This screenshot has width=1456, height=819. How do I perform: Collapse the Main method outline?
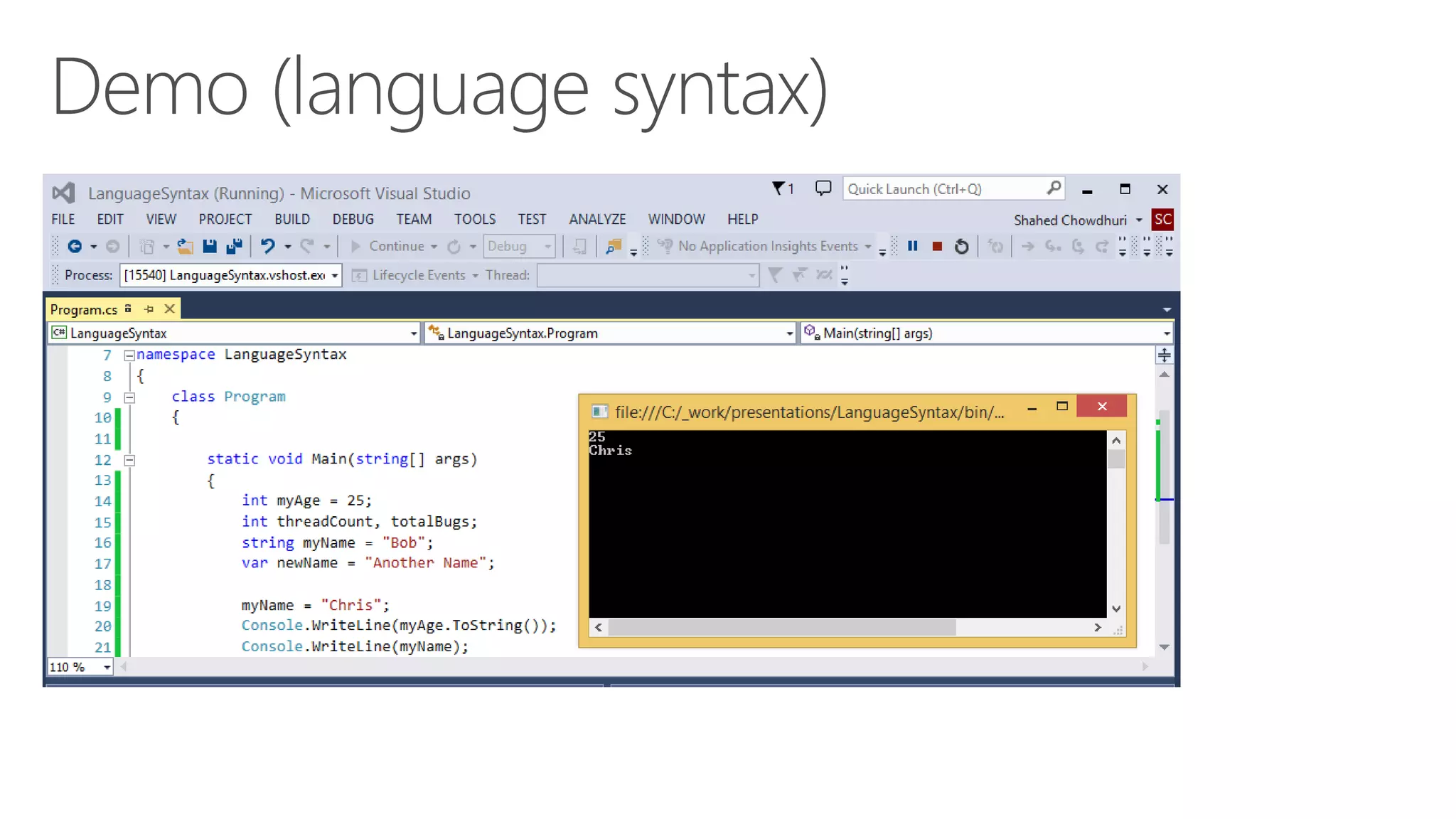pyautogui.click(x=129, y=460)
